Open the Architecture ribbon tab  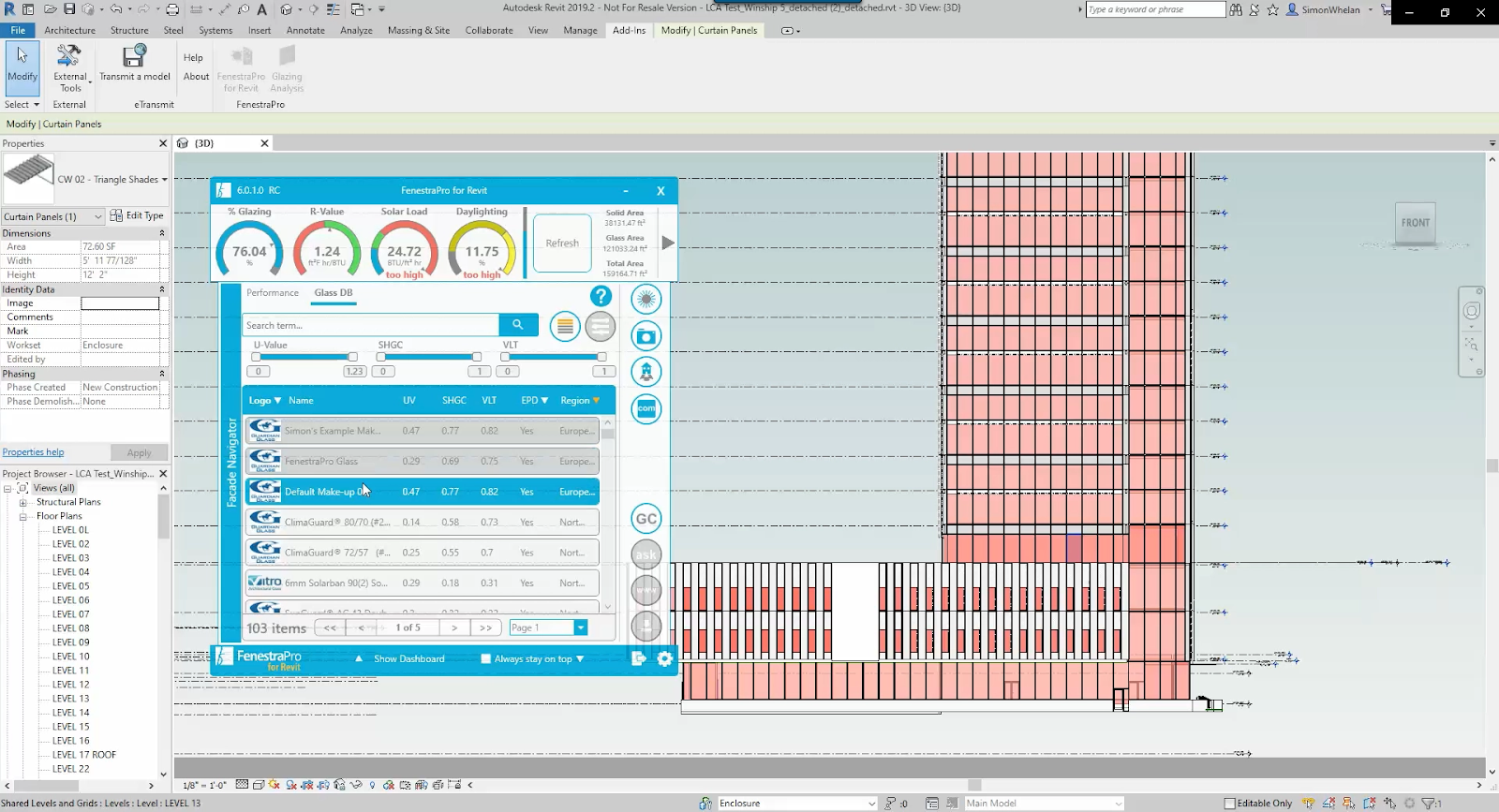pos(70,30)
